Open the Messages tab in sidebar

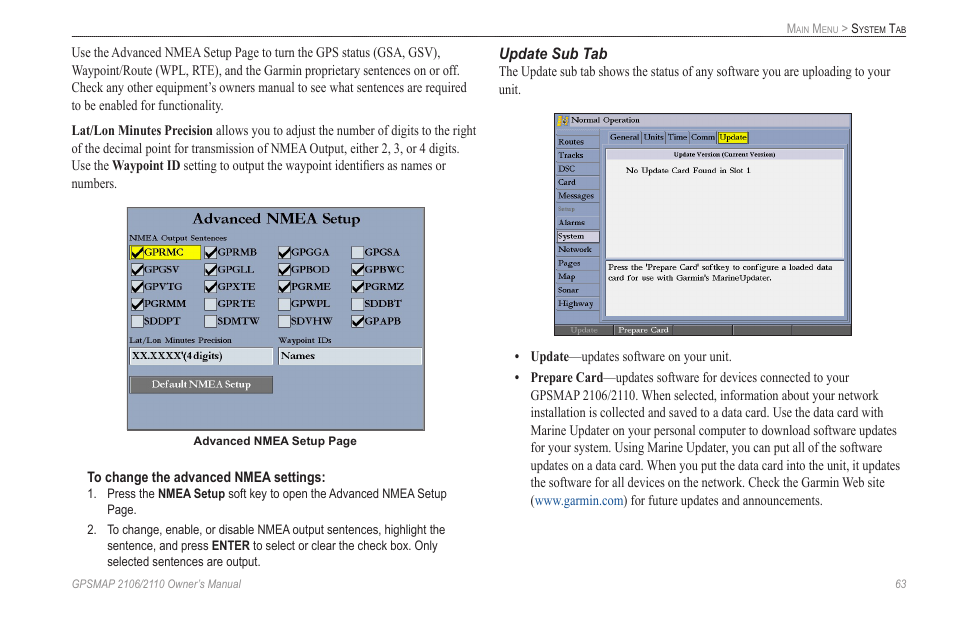(577, 196)
